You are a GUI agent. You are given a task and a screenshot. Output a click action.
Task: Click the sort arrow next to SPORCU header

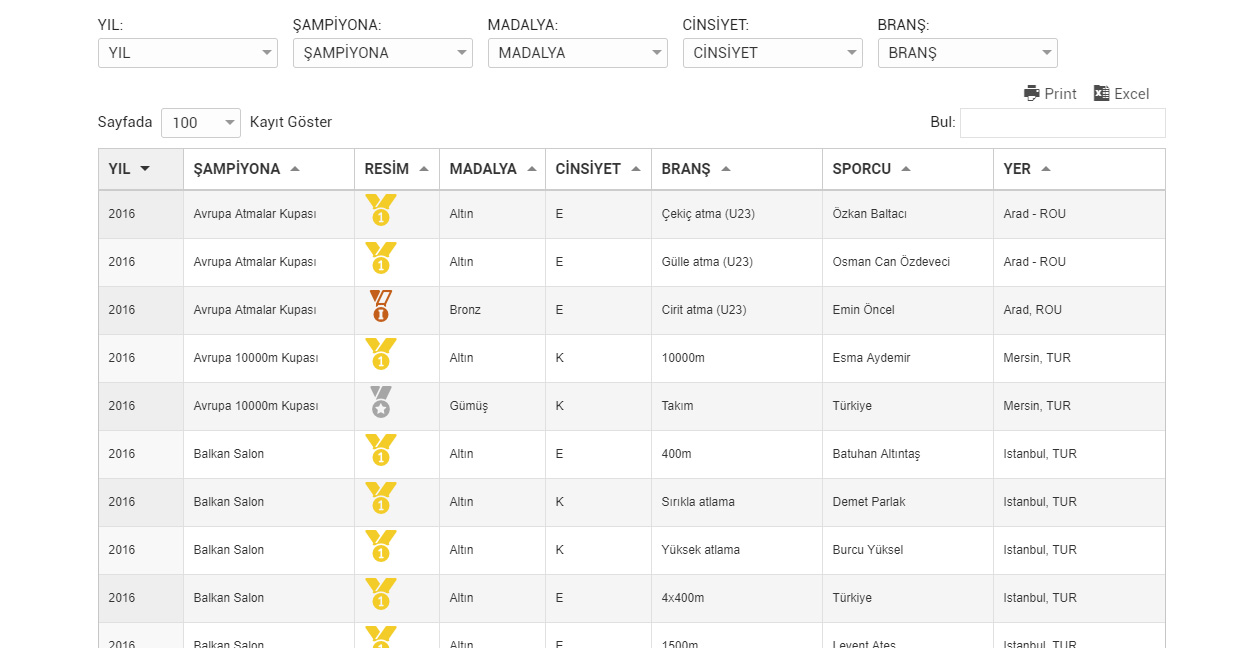(x=906, y=169)
